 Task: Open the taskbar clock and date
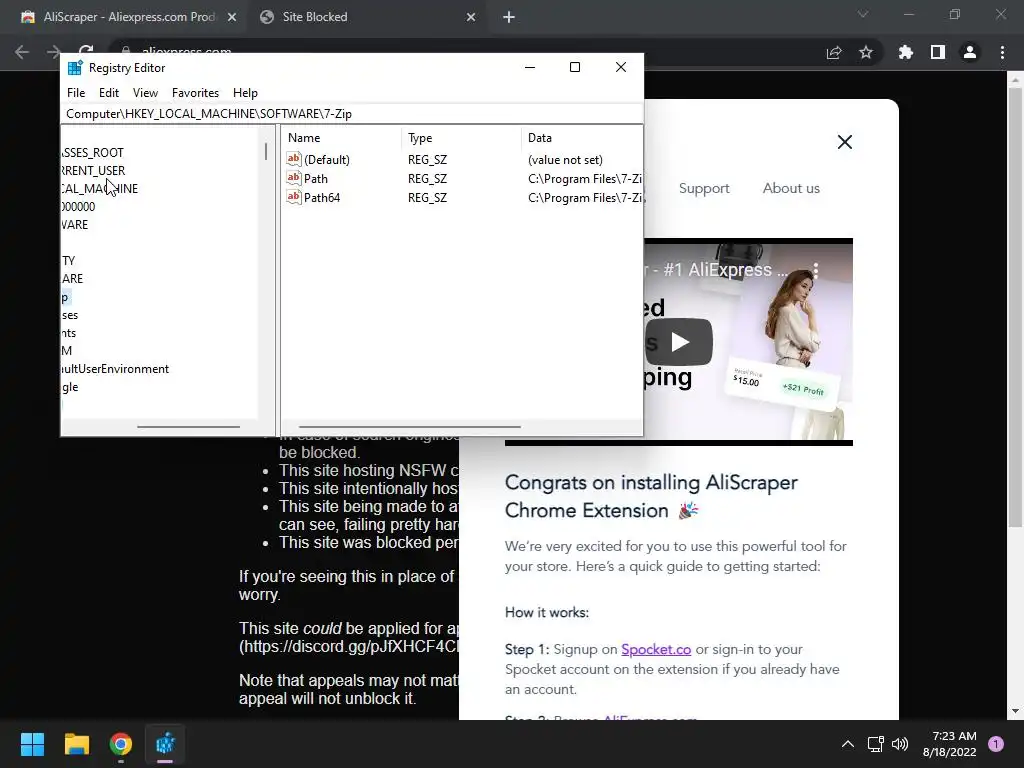pyautogui.click(x=950, y=744)
